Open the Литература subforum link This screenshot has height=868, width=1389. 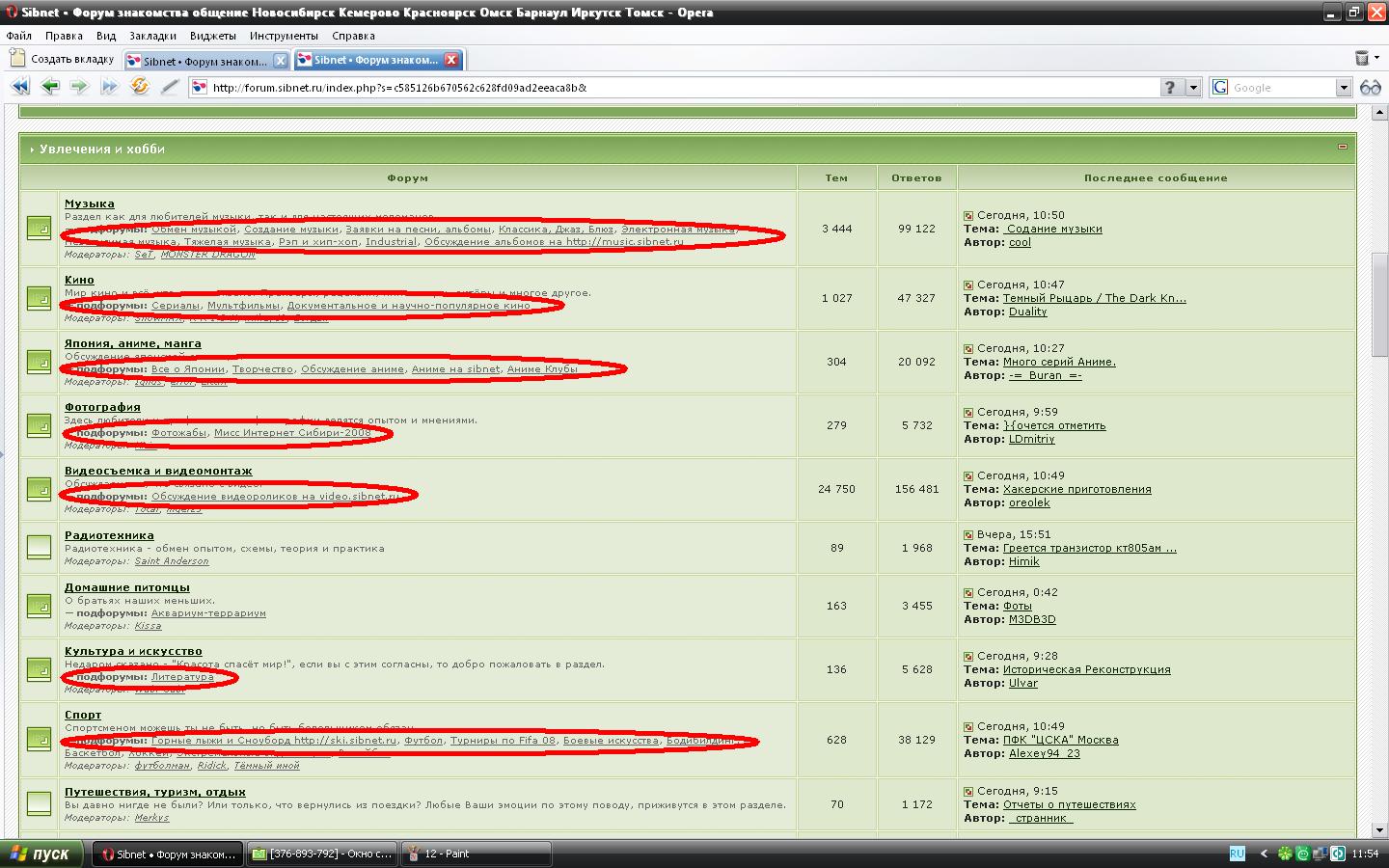[x=182, y=677]
